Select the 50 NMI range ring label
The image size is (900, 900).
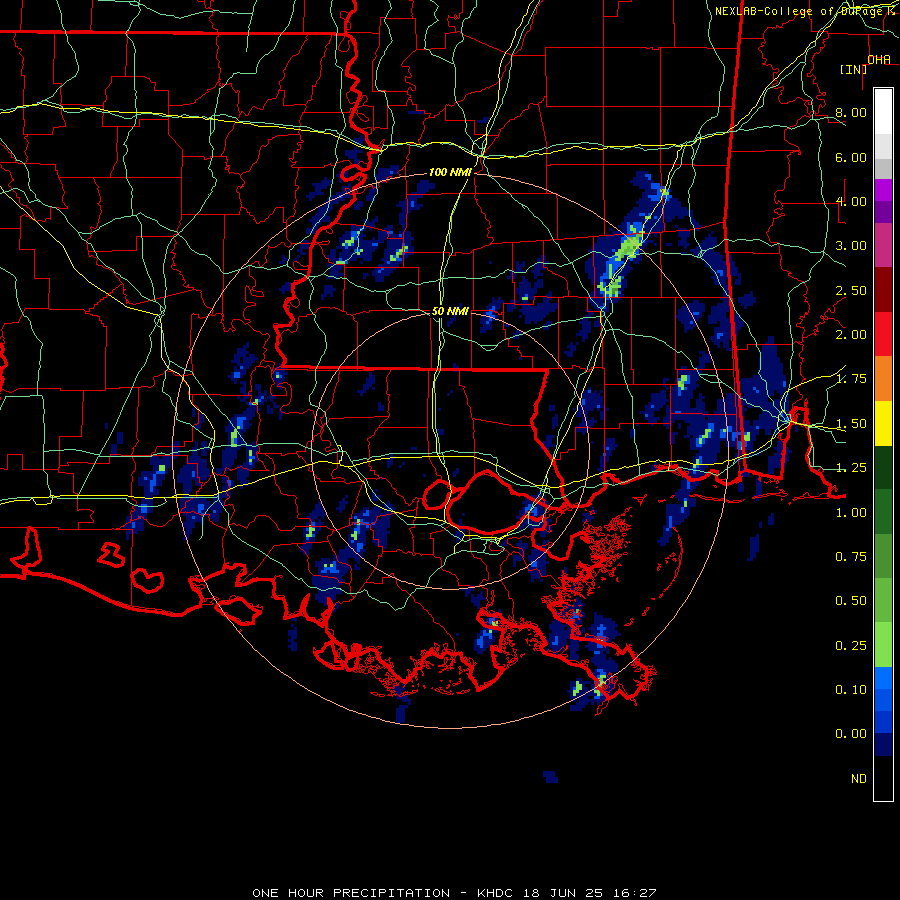[x=450, y=311]
